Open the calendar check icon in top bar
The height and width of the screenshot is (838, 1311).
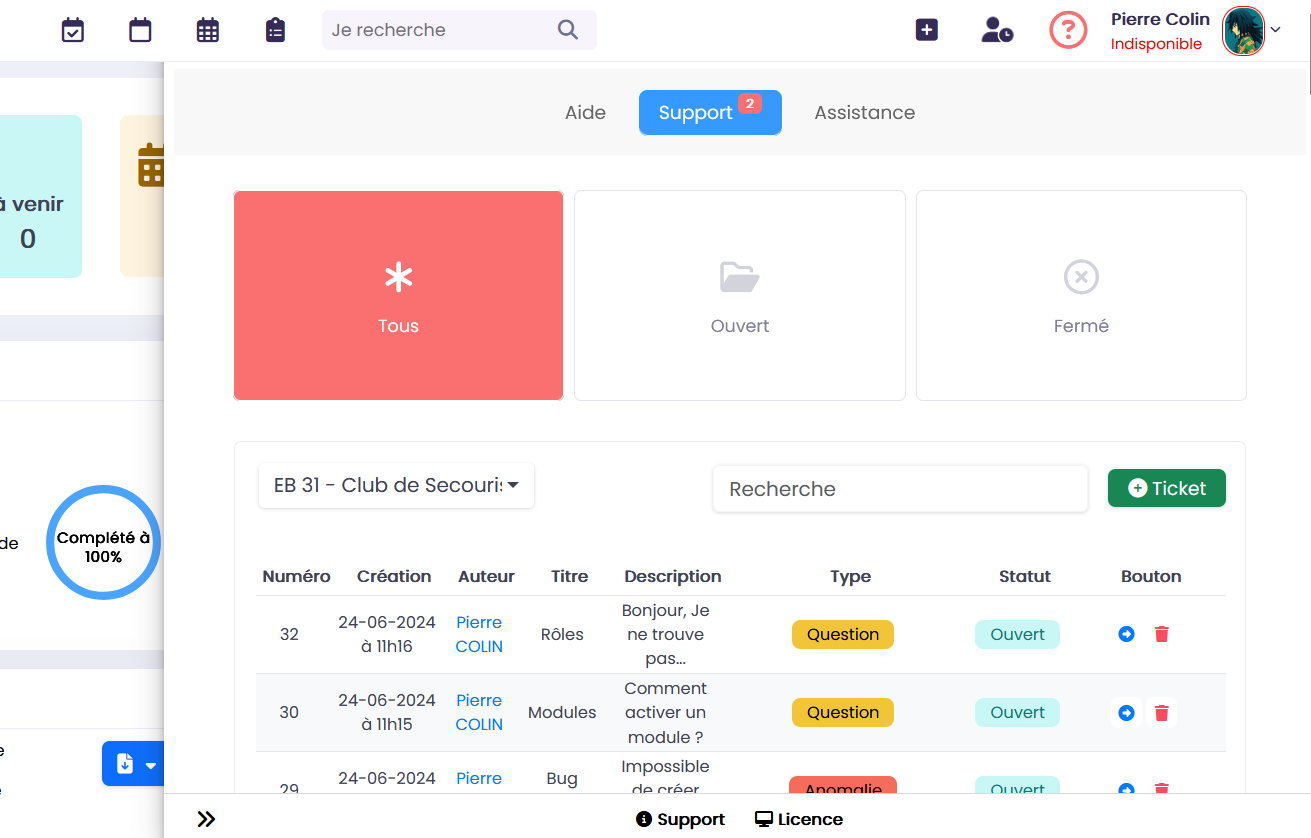[73, 30]
